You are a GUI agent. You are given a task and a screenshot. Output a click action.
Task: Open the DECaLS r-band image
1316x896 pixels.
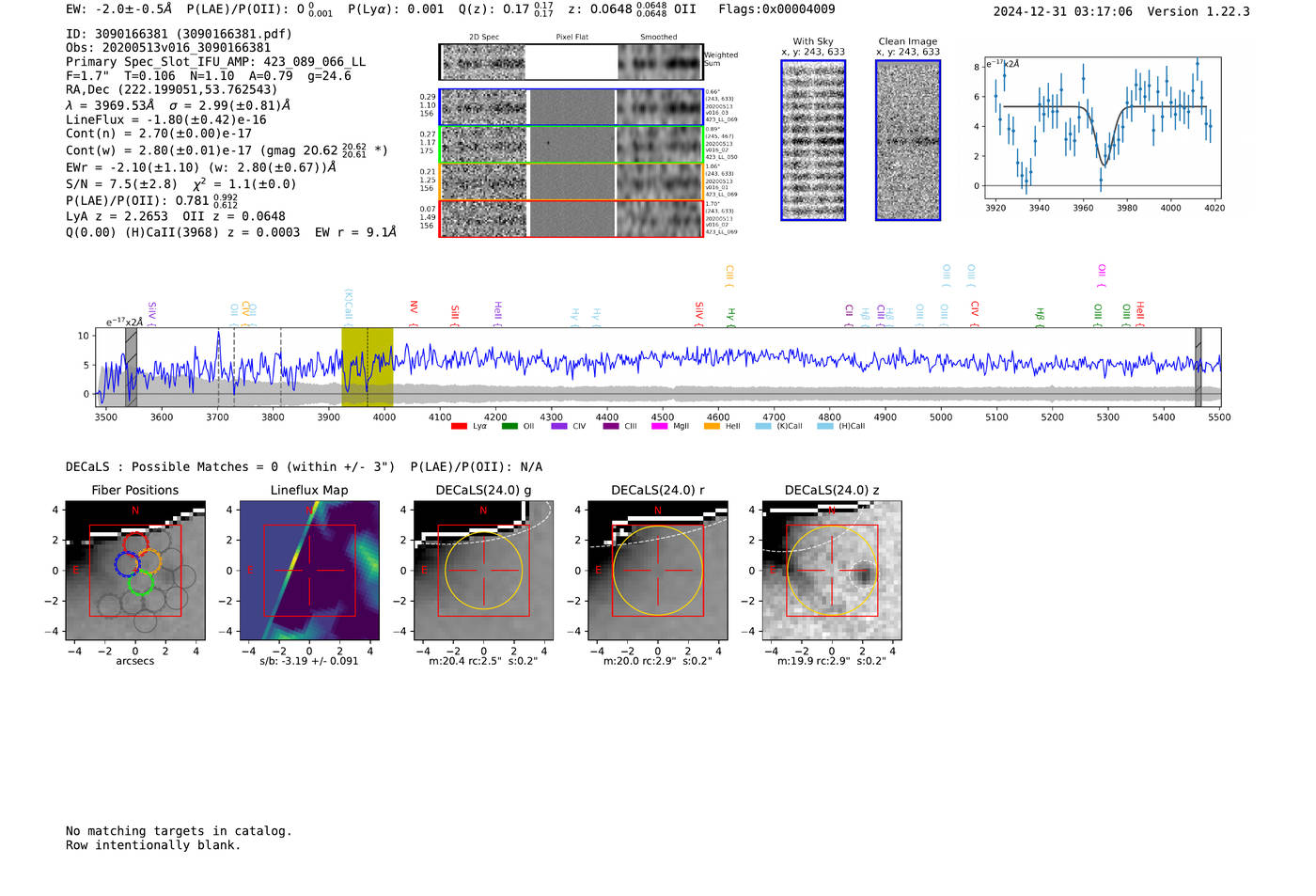[x=657, y=571]
